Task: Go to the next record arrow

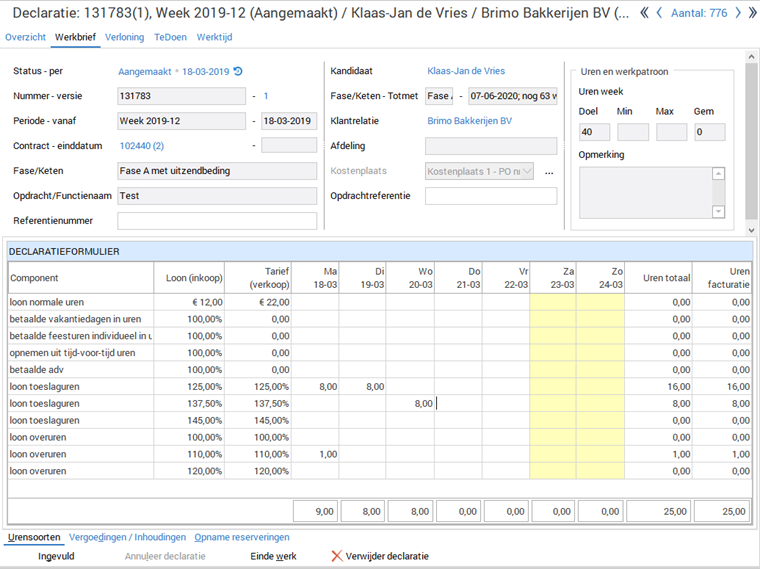Action: [737, 13]
